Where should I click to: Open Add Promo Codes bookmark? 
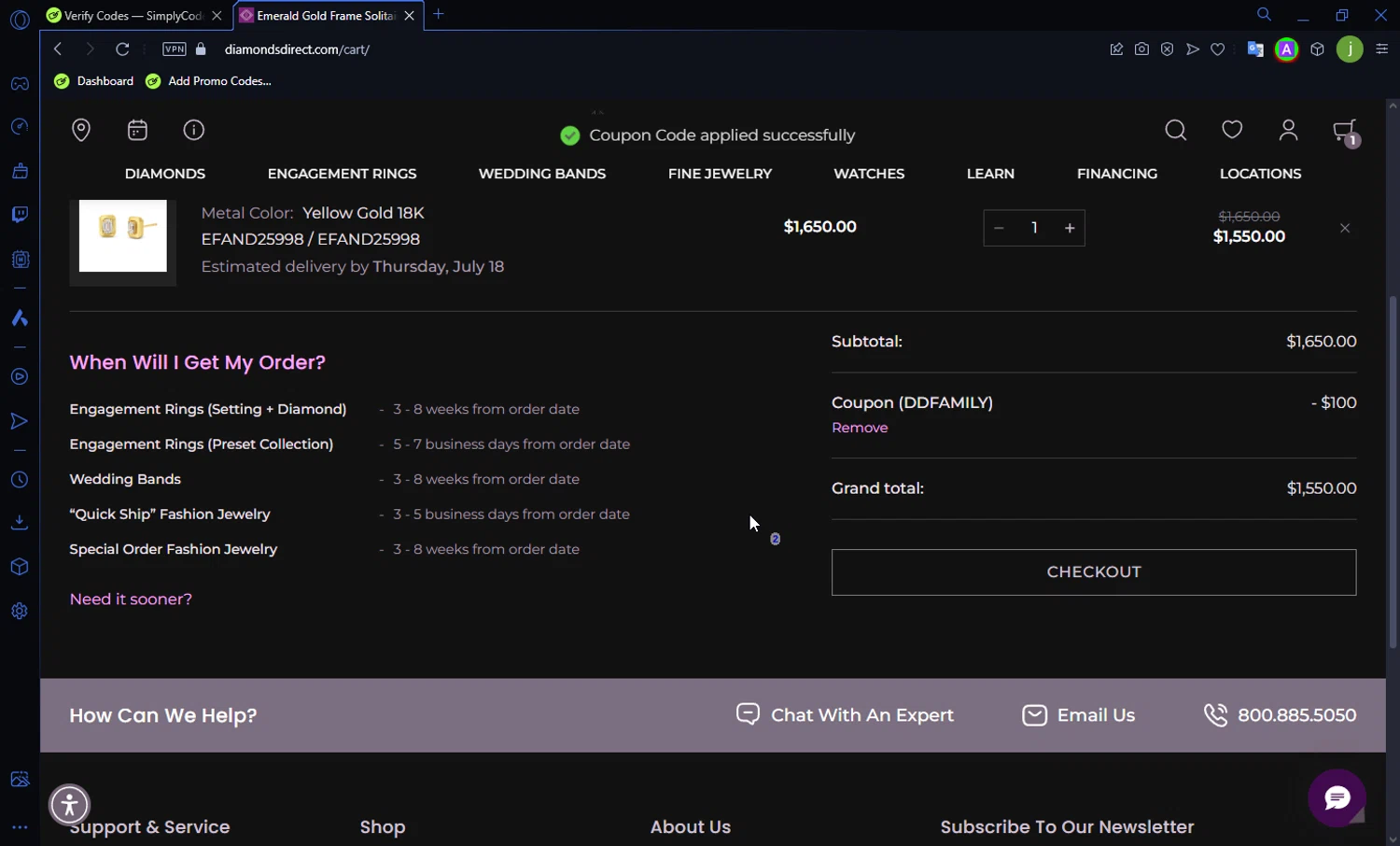pyautogui.click(x=209, y=81)
